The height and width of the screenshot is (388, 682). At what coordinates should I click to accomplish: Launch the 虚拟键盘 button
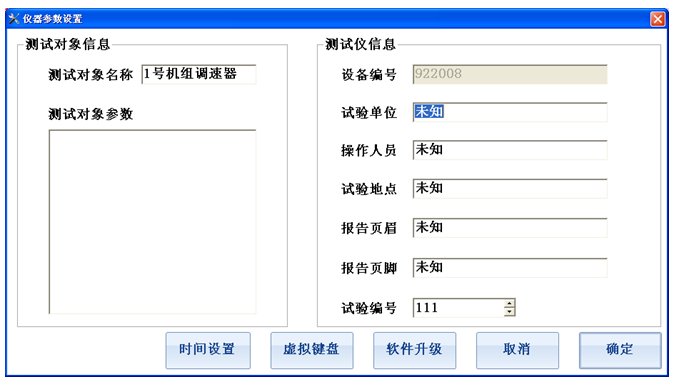[311, 350]
